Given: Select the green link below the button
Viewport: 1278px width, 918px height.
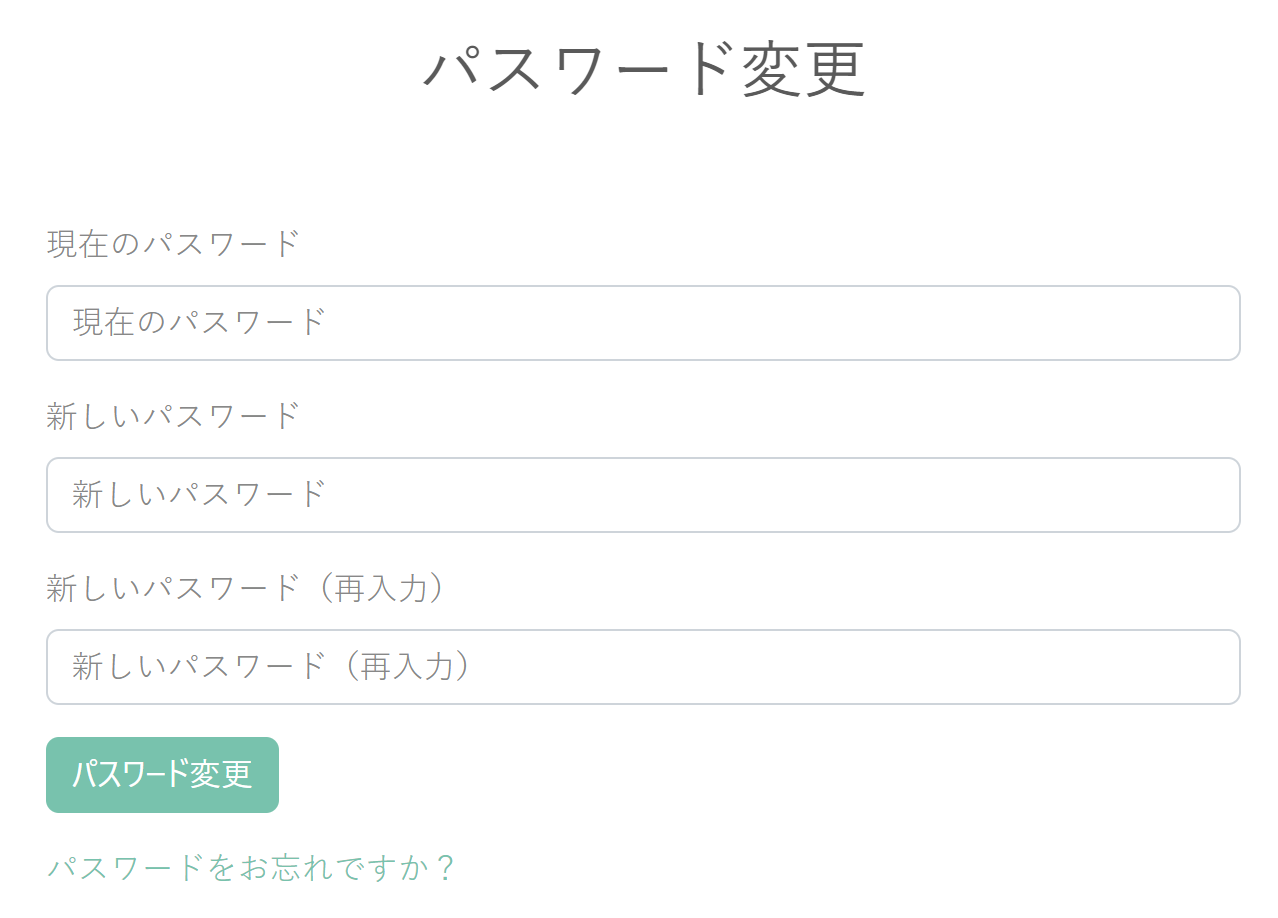Looking at the screenshot, I should 251,867.
